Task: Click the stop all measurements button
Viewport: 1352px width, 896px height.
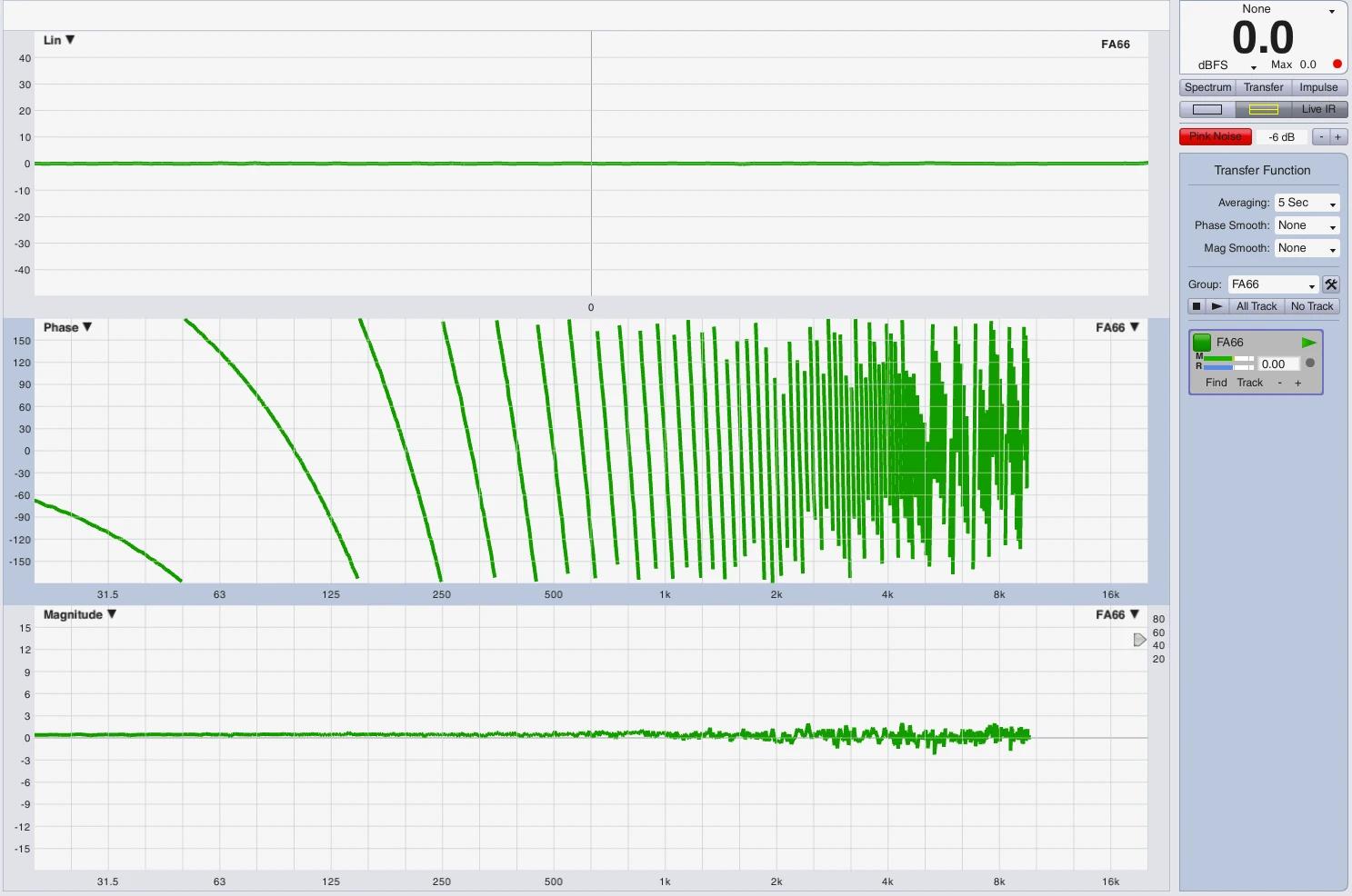Action: 1197,306
